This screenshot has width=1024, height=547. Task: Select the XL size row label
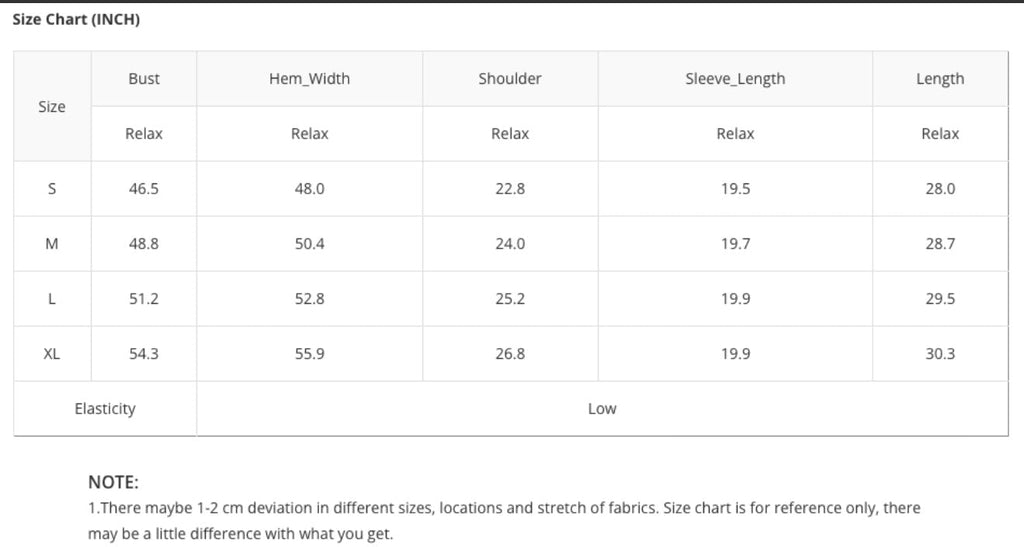click(x=52, y=354)
